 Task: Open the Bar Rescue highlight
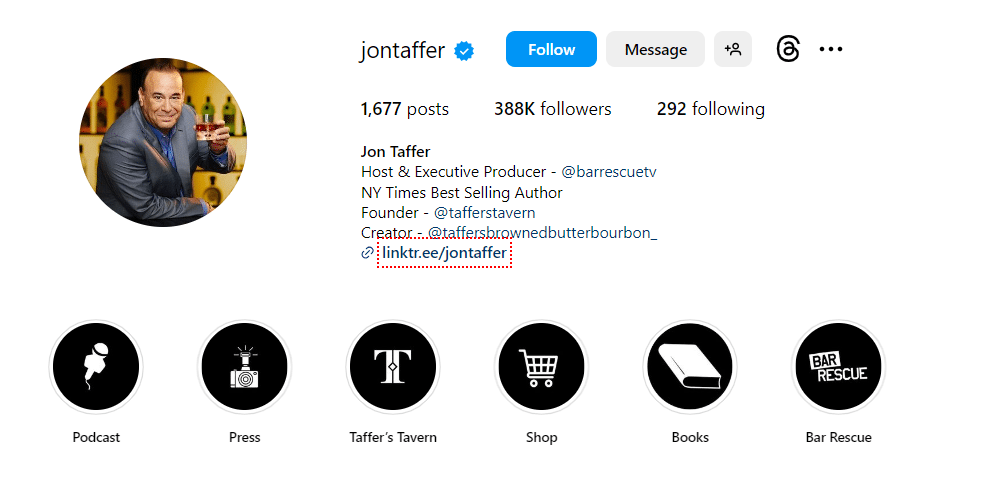838,367
